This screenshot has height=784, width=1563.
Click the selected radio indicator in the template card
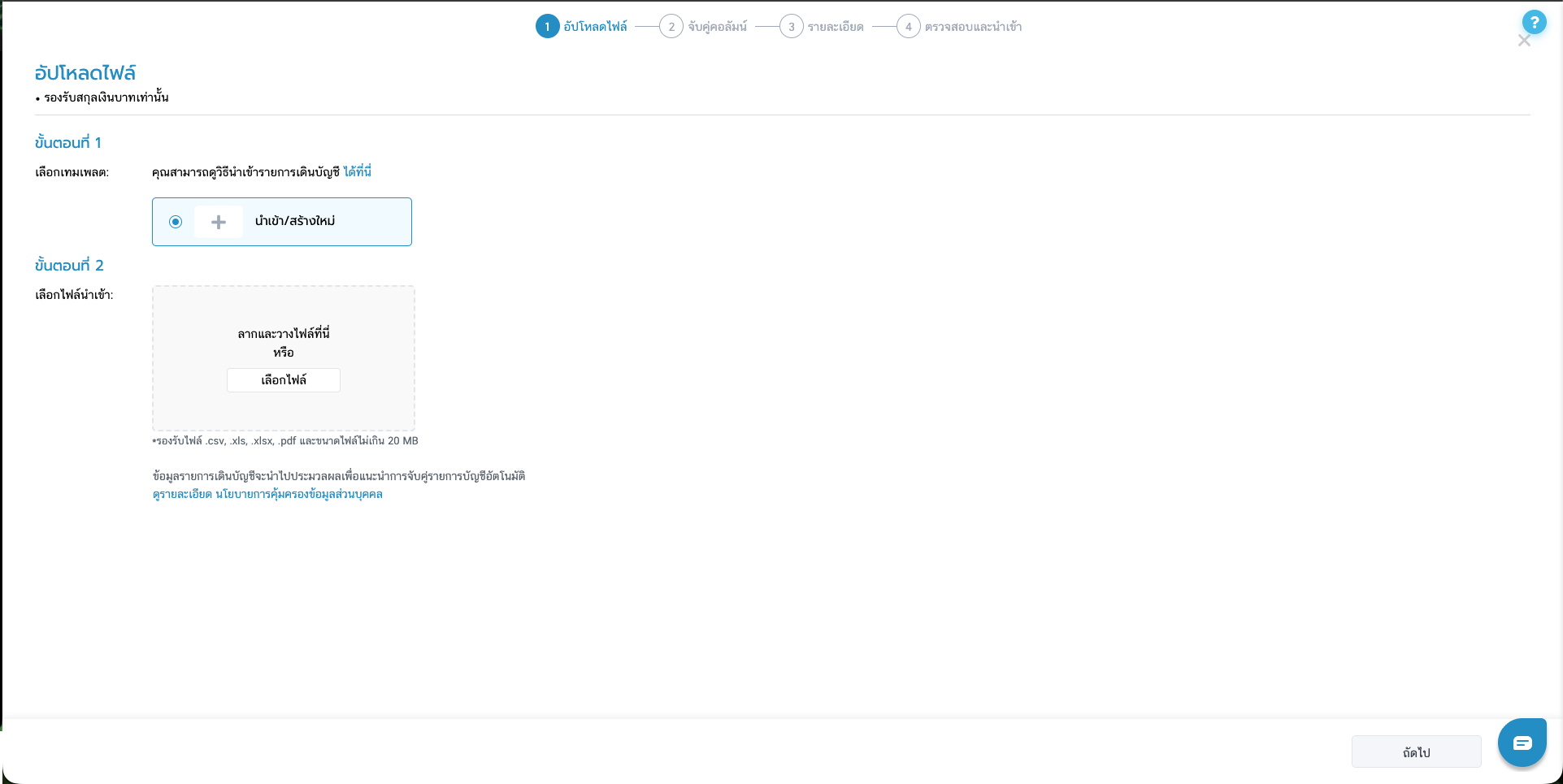(x=175, y=221)
